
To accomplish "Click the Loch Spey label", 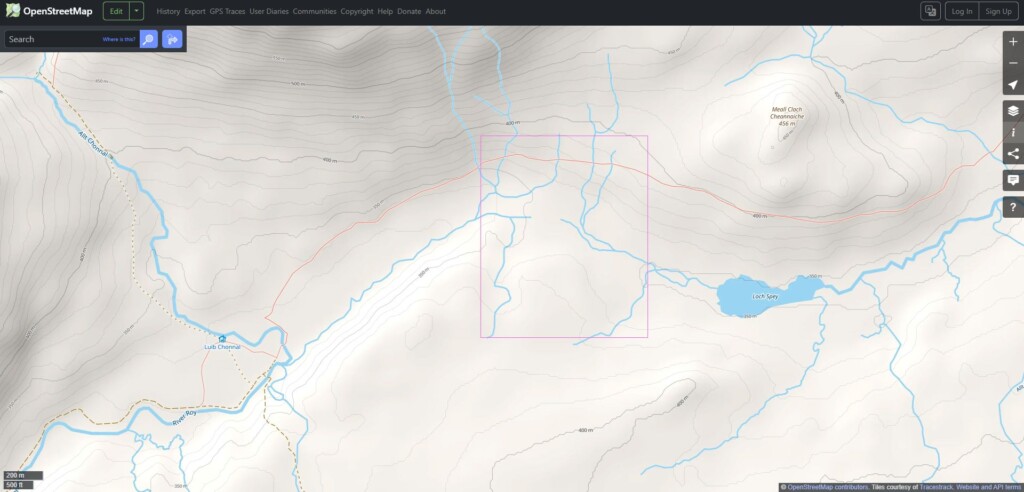I will (765, 297).
